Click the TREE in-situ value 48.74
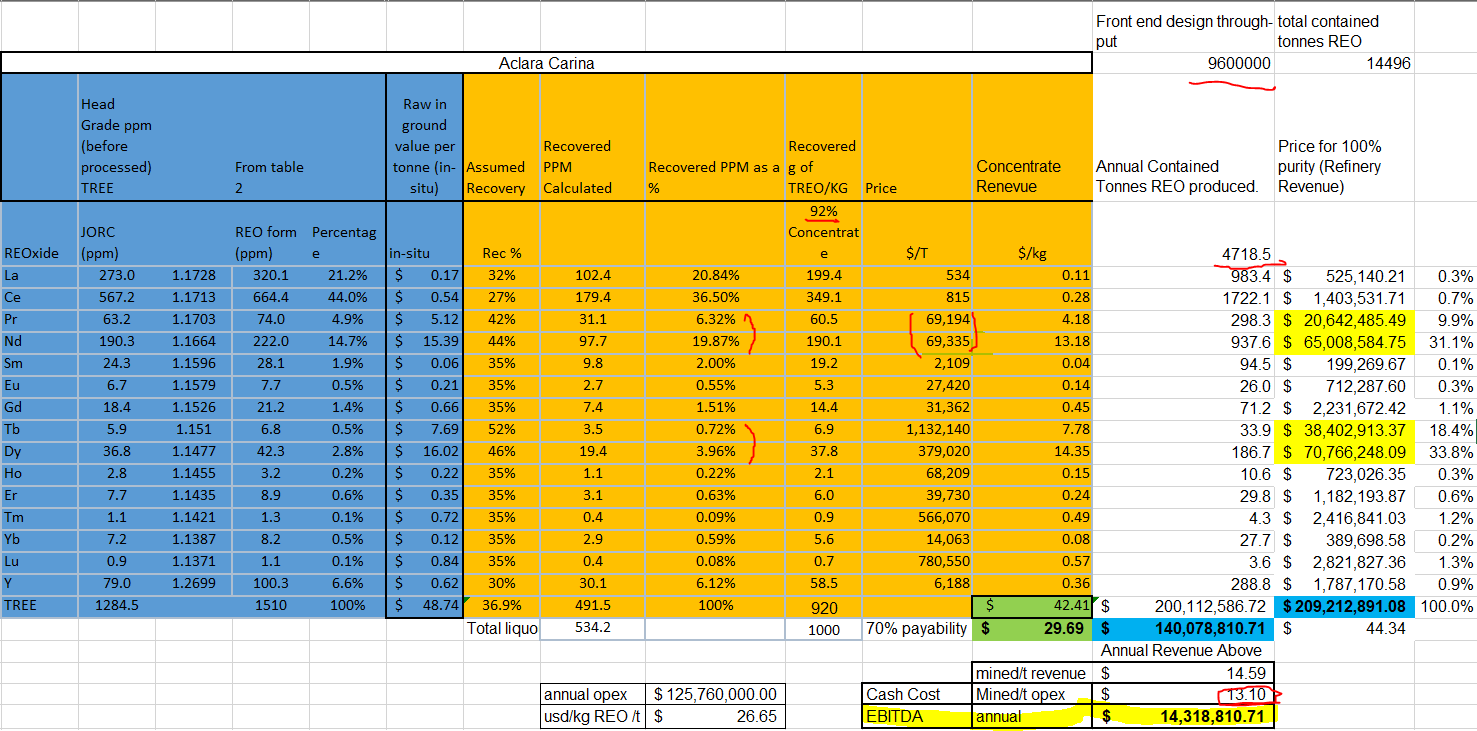 coord(424,605)
